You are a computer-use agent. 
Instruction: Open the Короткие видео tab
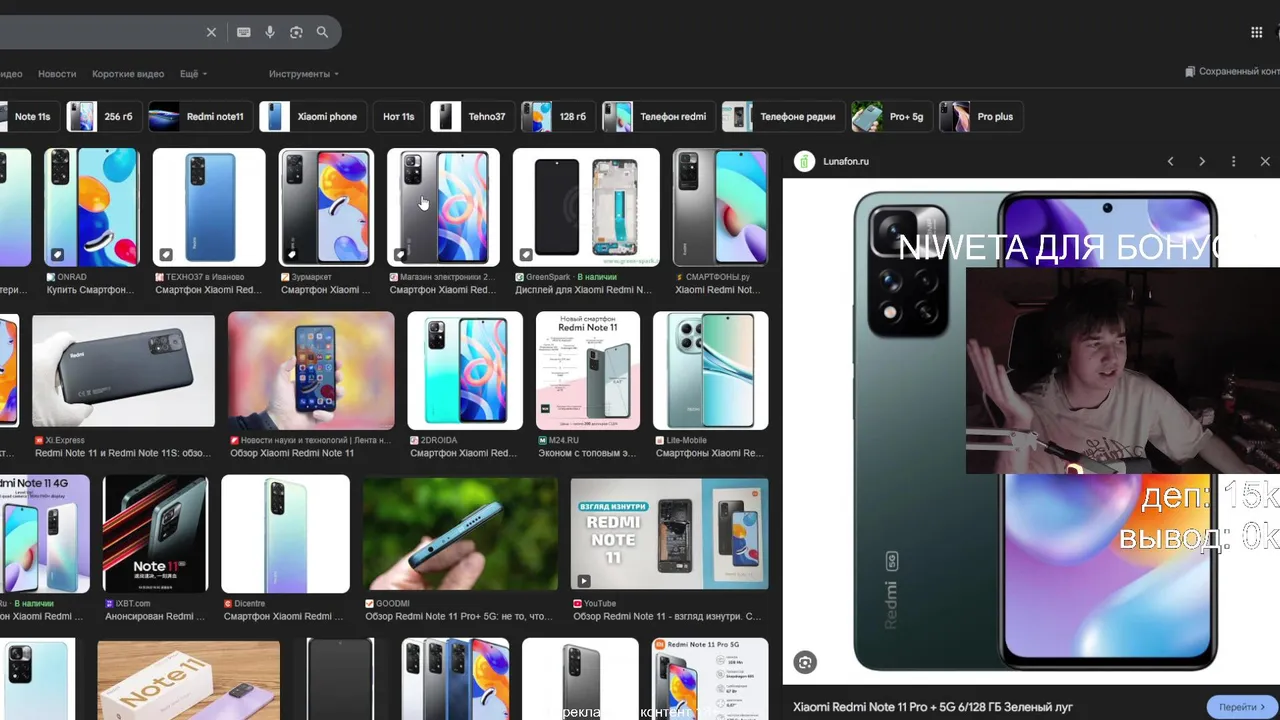(128, 74)
